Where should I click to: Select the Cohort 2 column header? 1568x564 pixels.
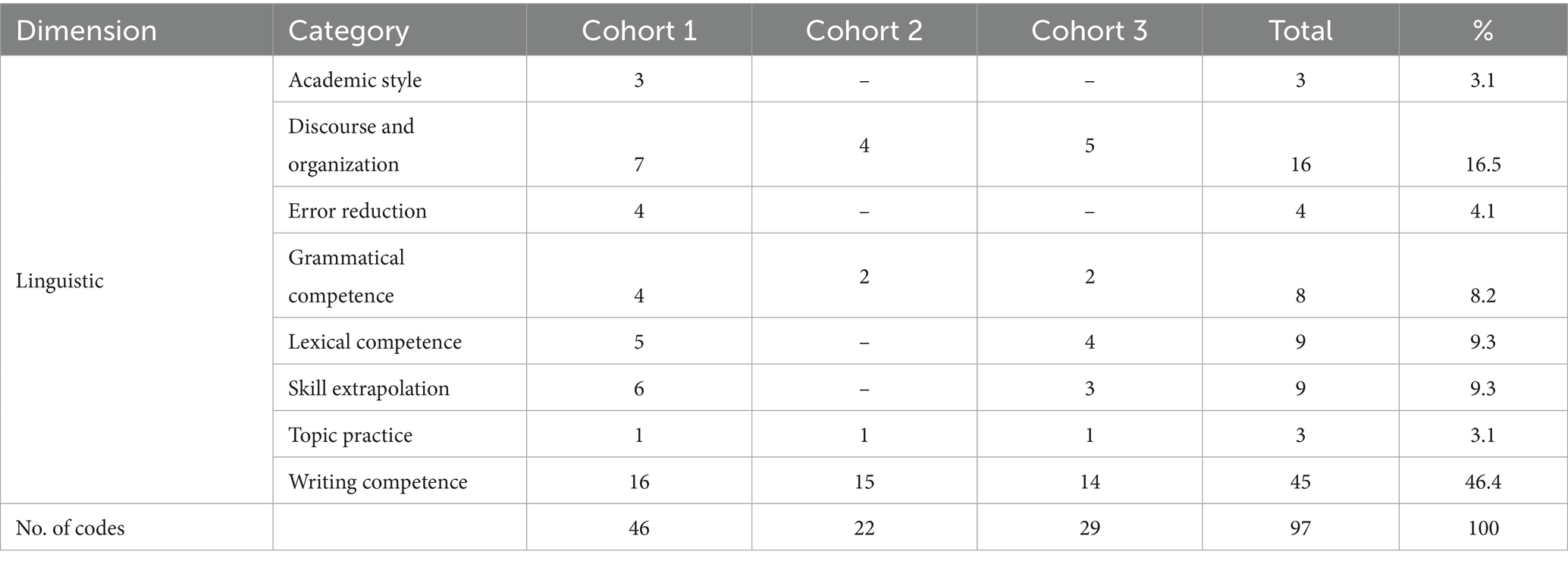pyautogui.click(x=864, y=31)
